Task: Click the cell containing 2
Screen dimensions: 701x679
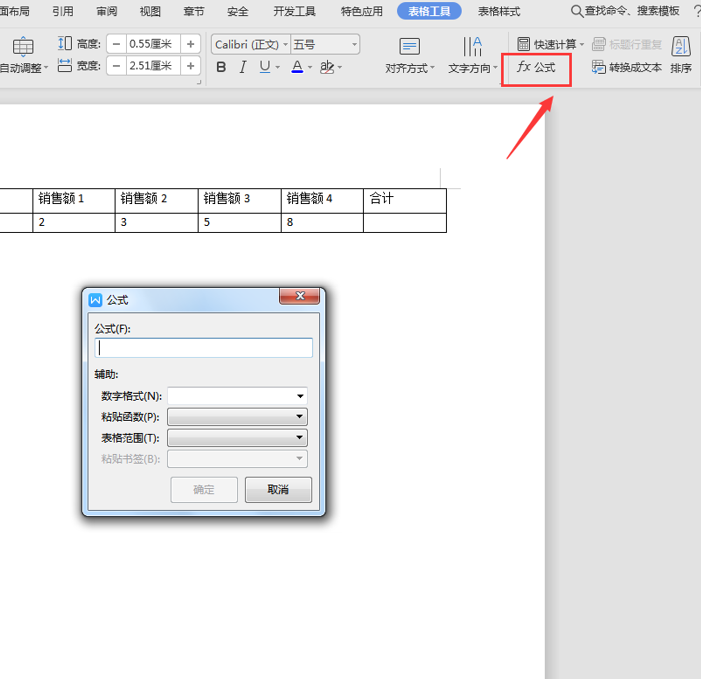Action: [x=74, y=223]
